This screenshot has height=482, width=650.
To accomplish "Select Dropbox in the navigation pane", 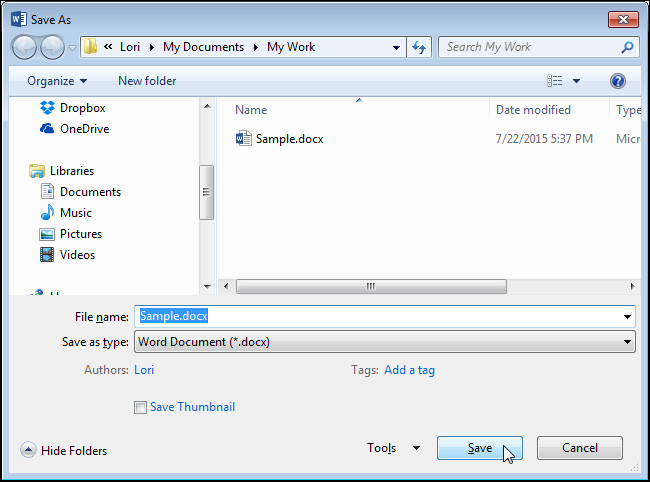I will [82, 108].
